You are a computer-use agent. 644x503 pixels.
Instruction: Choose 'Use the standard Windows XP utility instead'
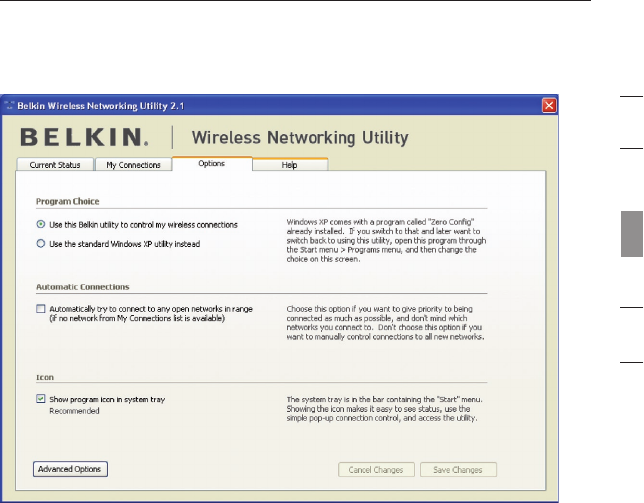coord(41,243)
